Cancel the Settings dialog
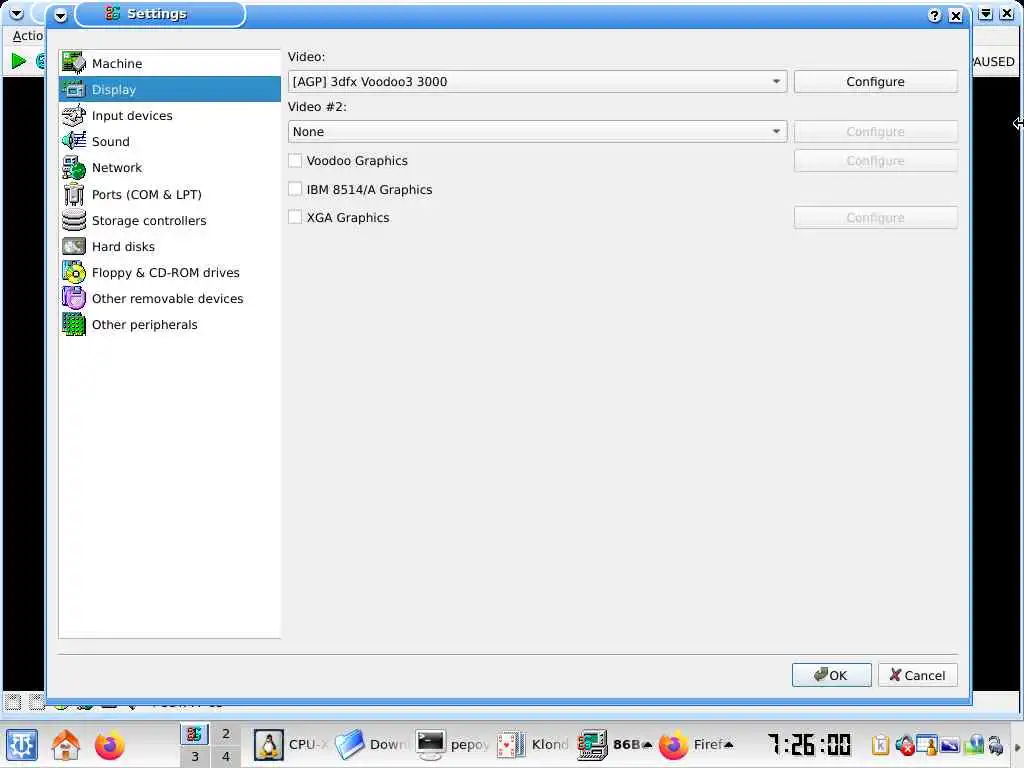 pos(918,675)
